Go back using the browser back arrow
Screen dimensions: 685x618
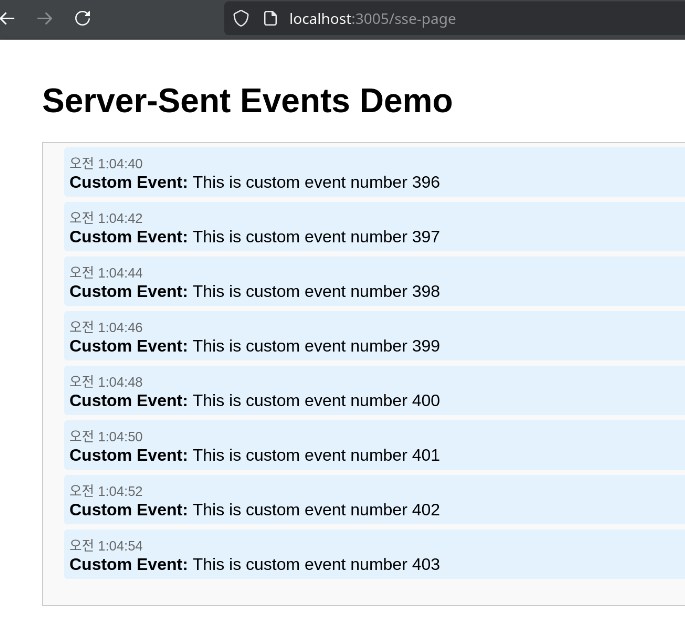7,18
